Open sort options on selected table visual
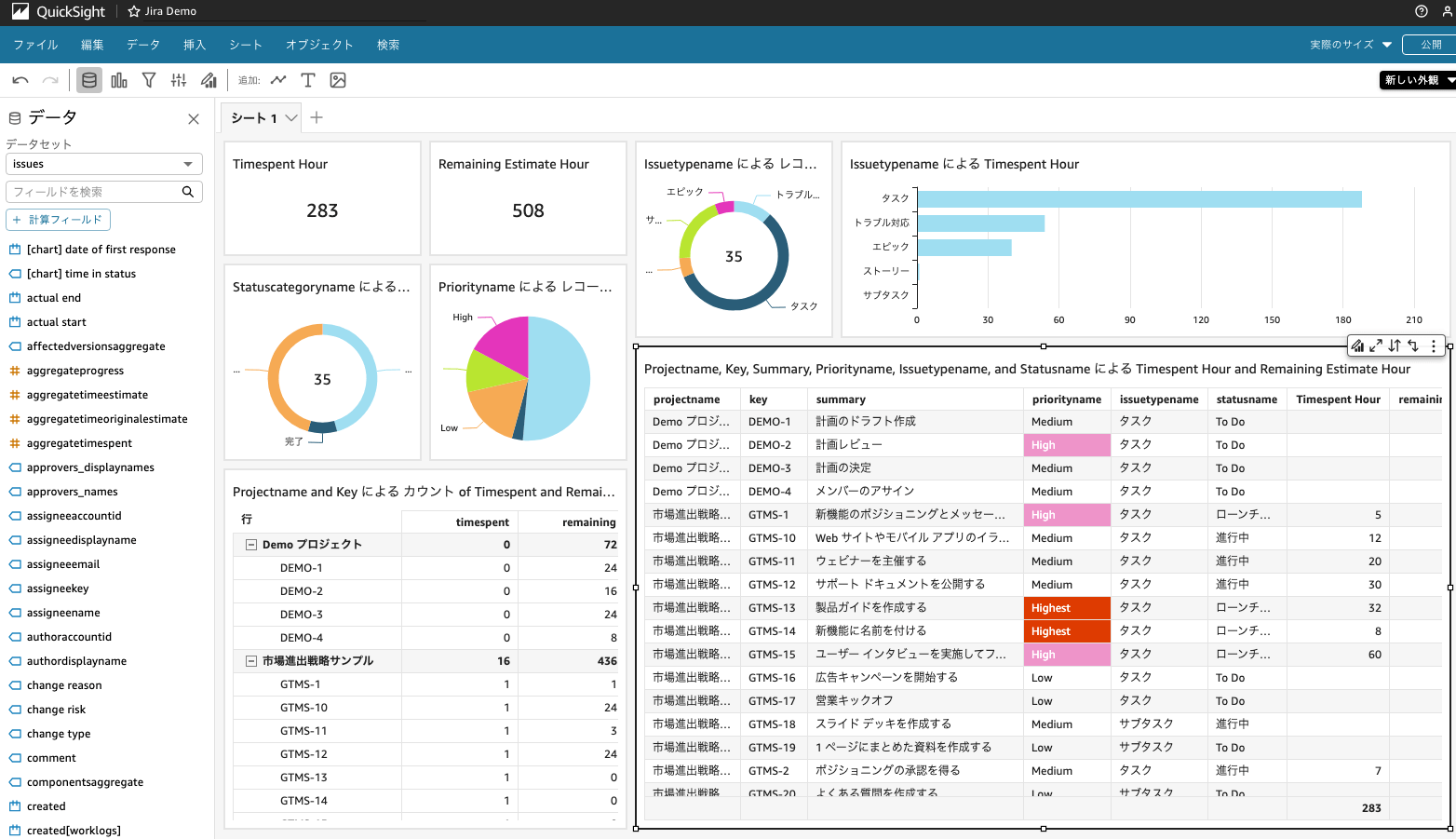The image size is (1456, 839). pyautogui.click(x=1395, y=345)
